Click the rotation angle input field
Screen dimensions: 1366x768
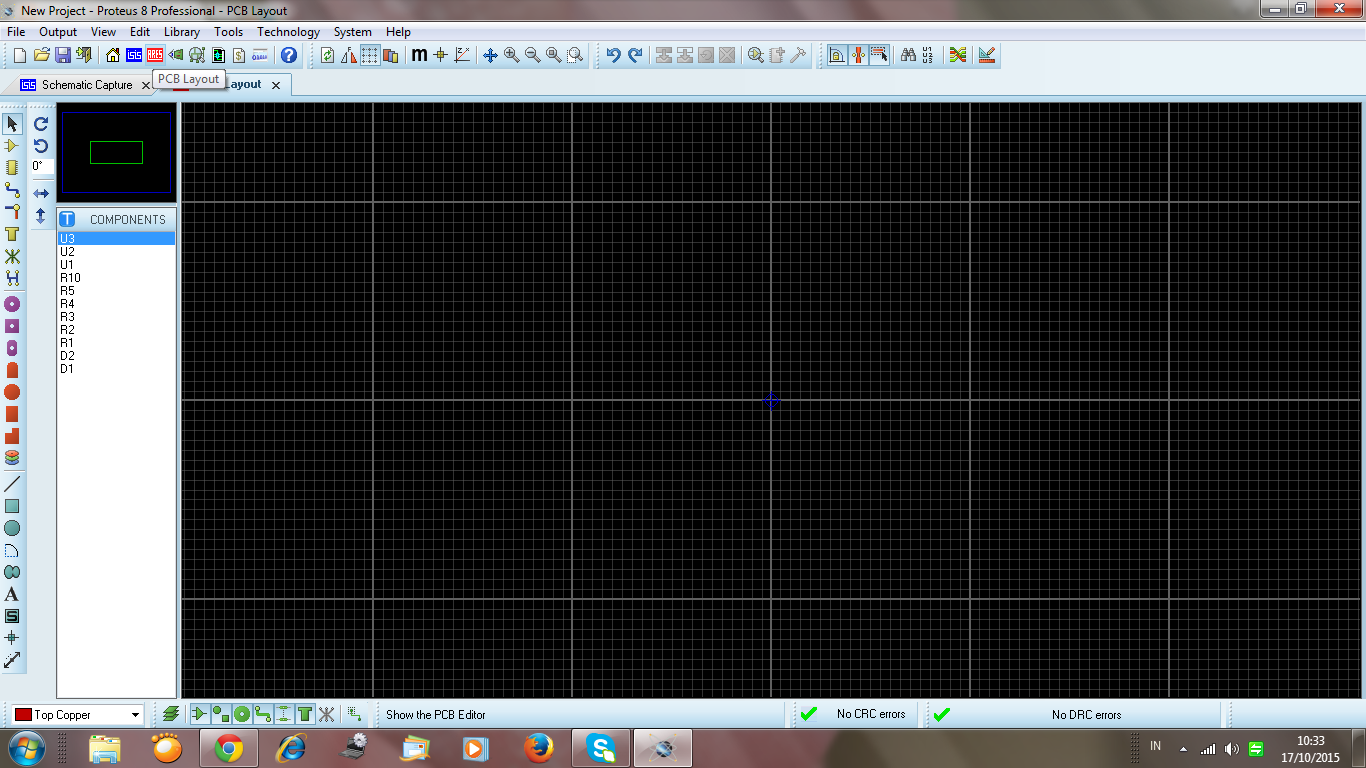[x=42, y=166]
